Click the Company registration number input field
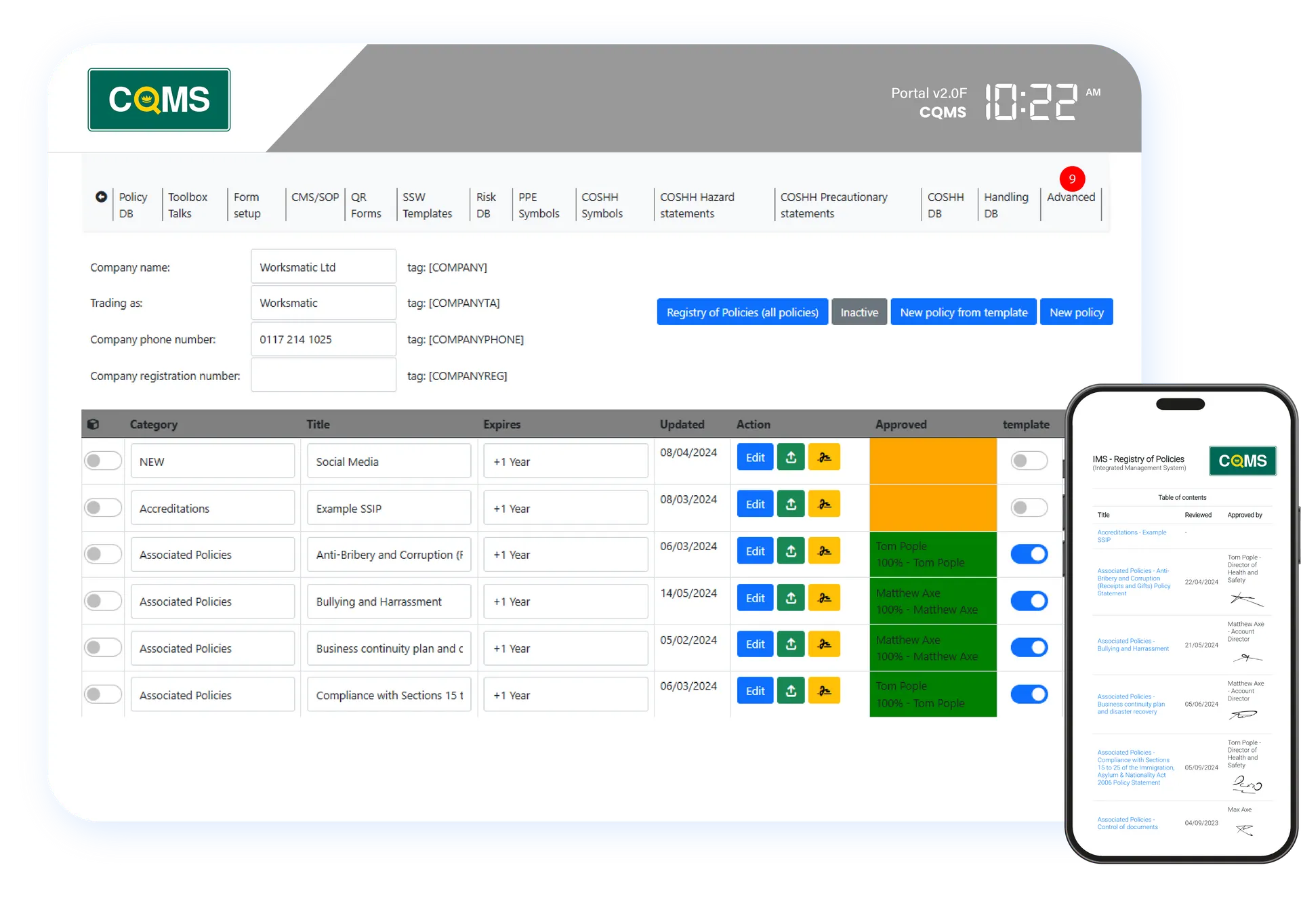This screenshot has width=1301, height=924. coord(323,375)
